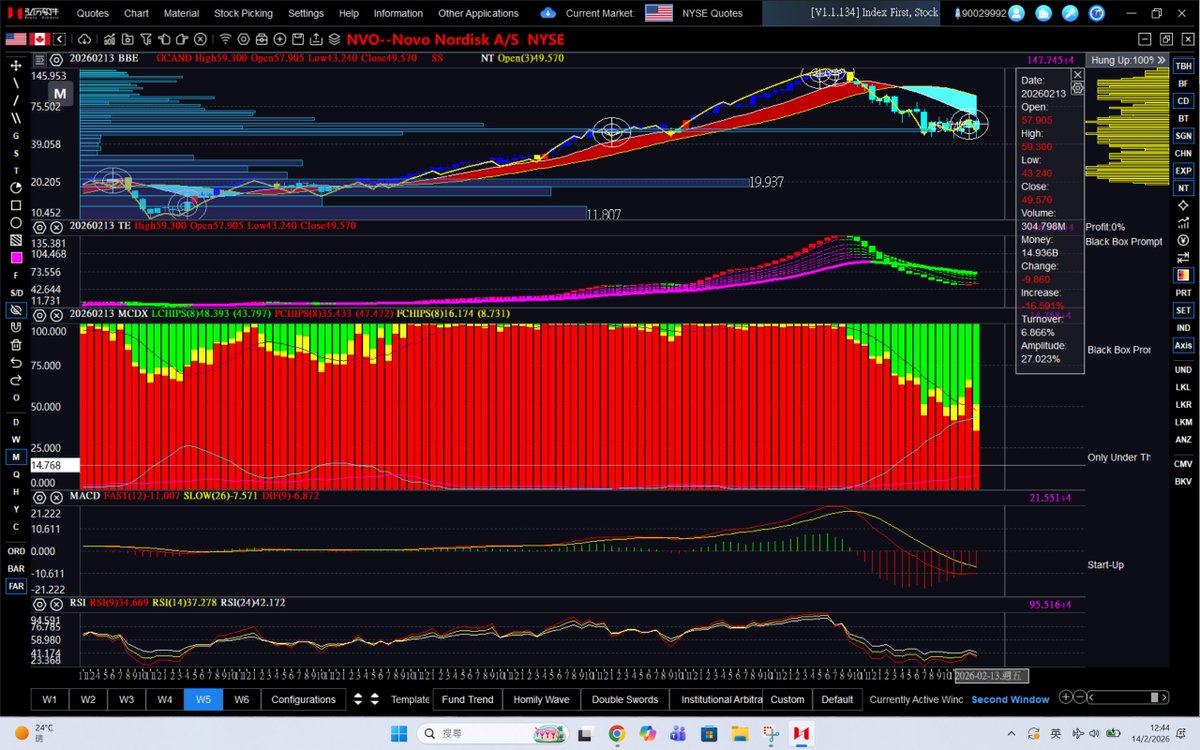Screen dimensions: 1200x750
Task: Toggle the BAR button in left toolbar
Action: (16, 568)
